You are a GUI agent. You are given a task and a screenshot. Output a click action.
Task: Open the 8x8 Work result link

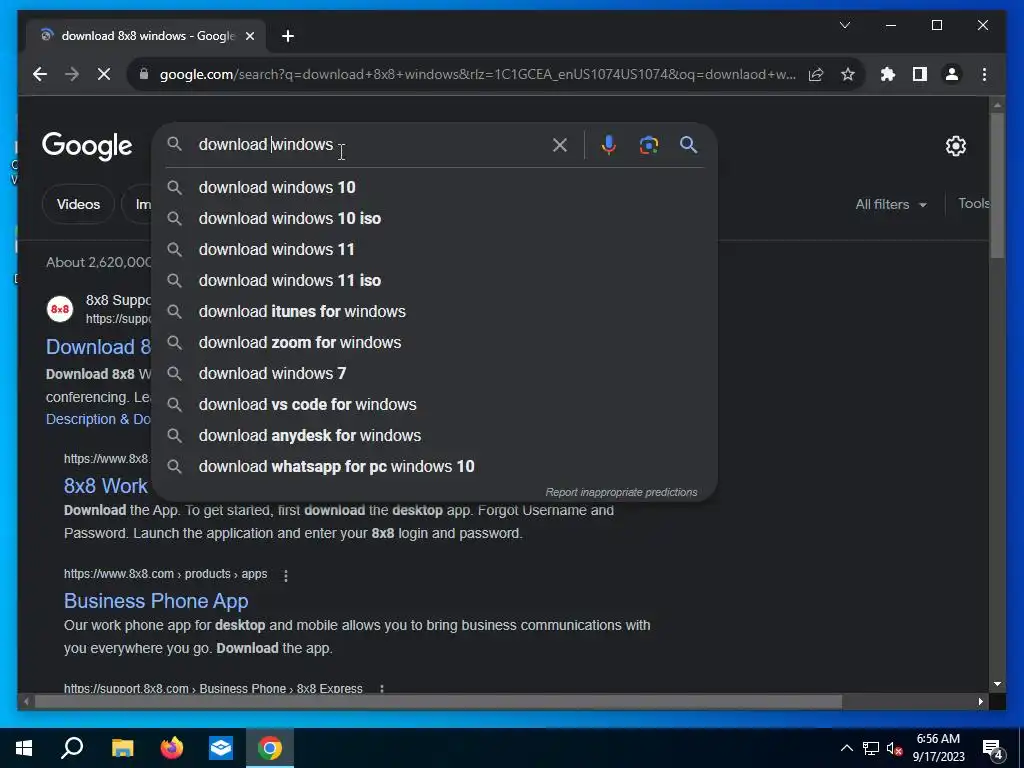[x=106, y=486]
